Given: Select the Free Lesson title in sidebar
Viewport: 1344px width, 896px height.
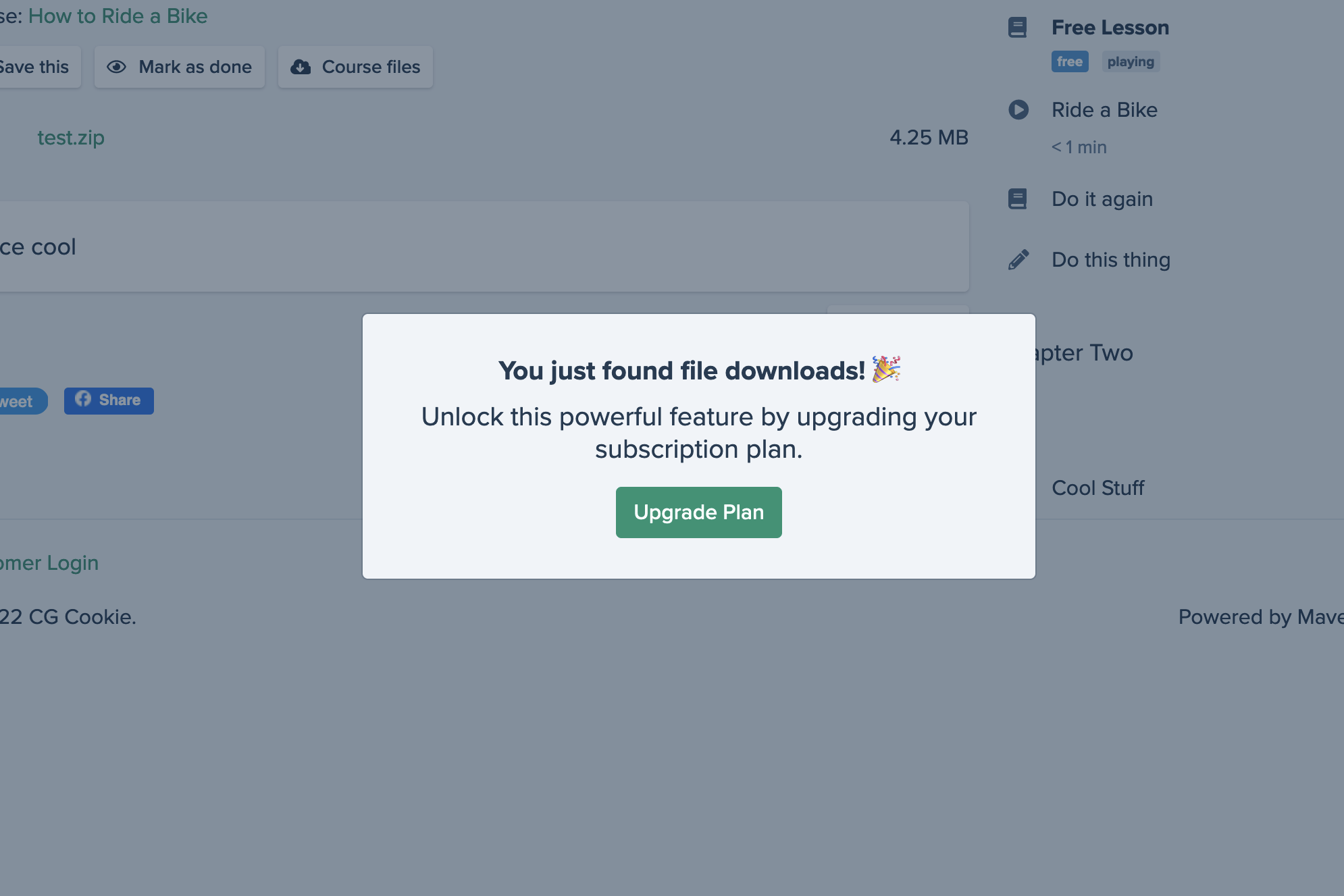Looking at the screenshot, I should pyautogui.click(x=1110, y=28).
